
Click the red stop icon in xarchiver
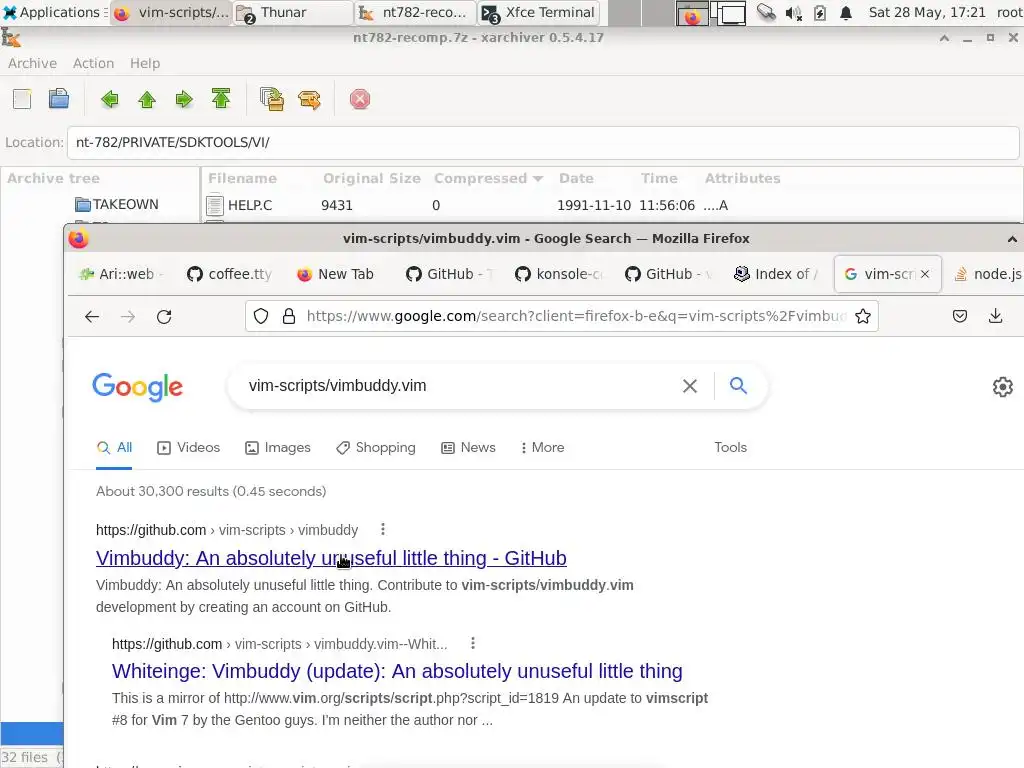pos(360,99)
